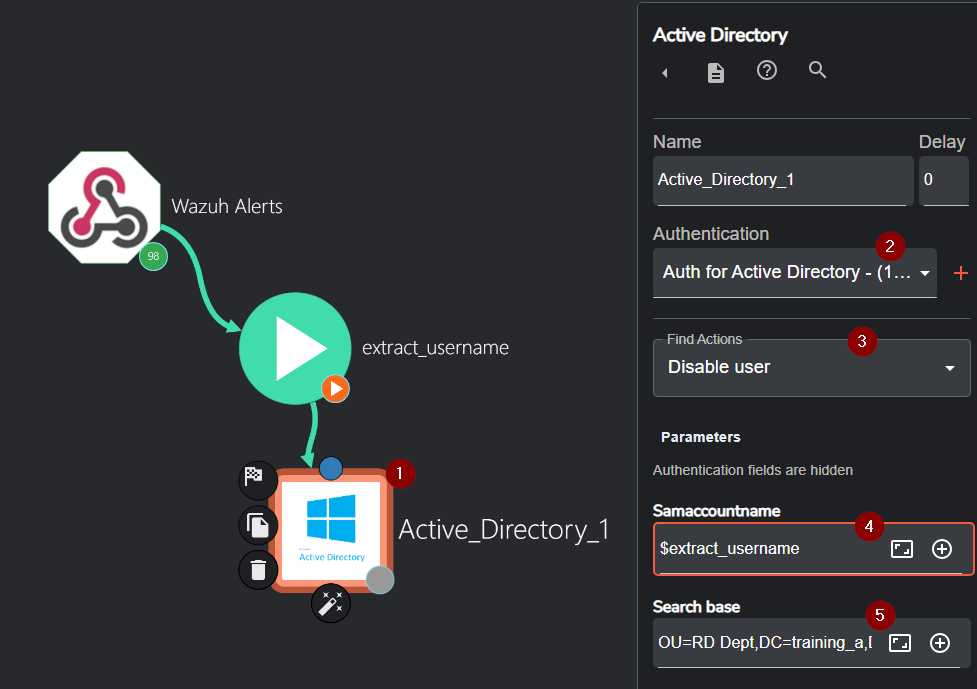Add variable to Search base via plus circle
Image resolution: width=977 pixels, height=689 pixels.
[940, 643]
